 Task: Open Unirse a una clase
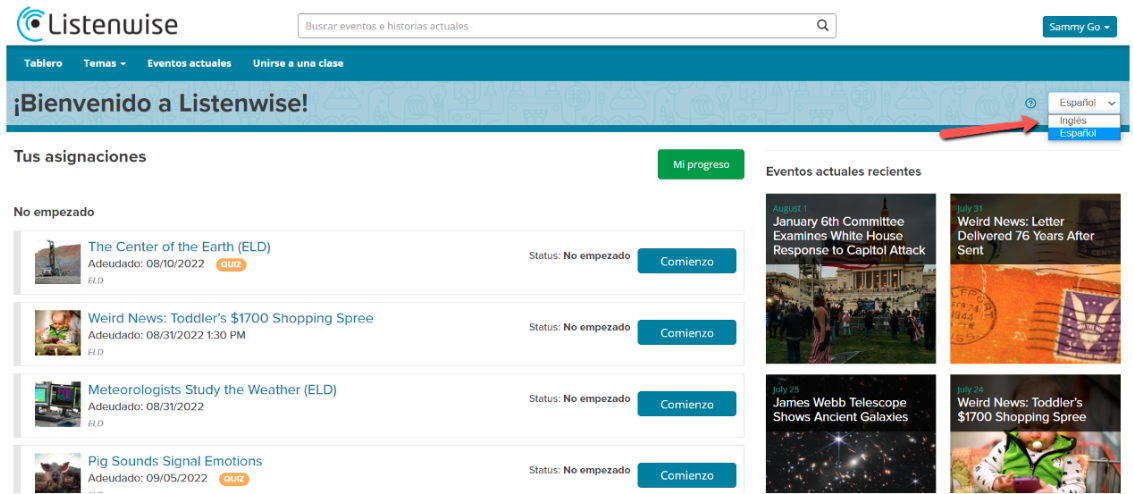click(298, 64)
